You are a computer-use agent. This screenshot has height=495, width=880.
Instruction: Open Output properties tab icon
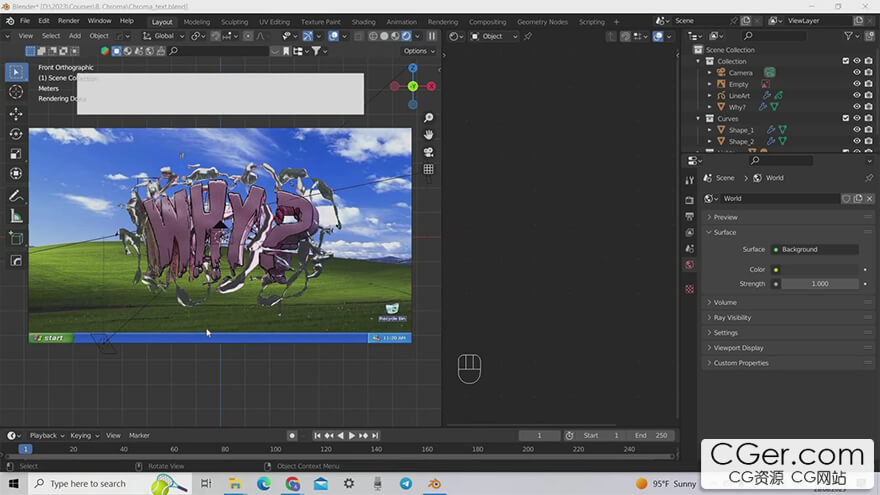(690, 216)
